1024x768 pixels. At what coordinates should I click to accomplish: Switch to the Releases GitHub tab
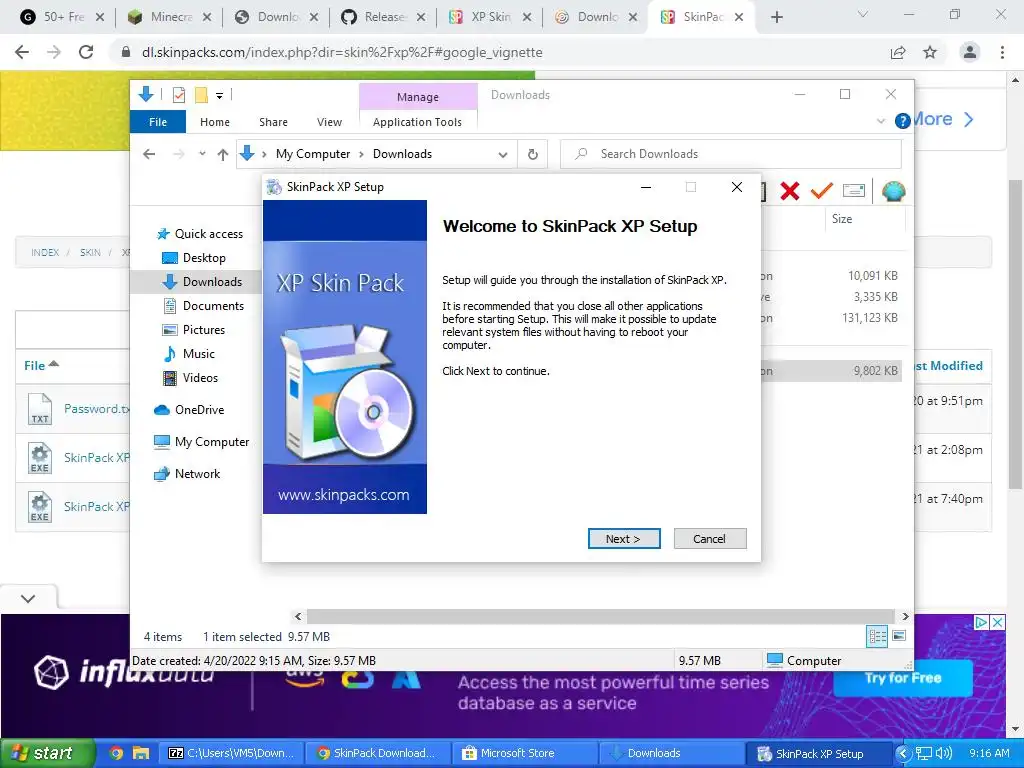pyautogui.click(x=384, y=17)
